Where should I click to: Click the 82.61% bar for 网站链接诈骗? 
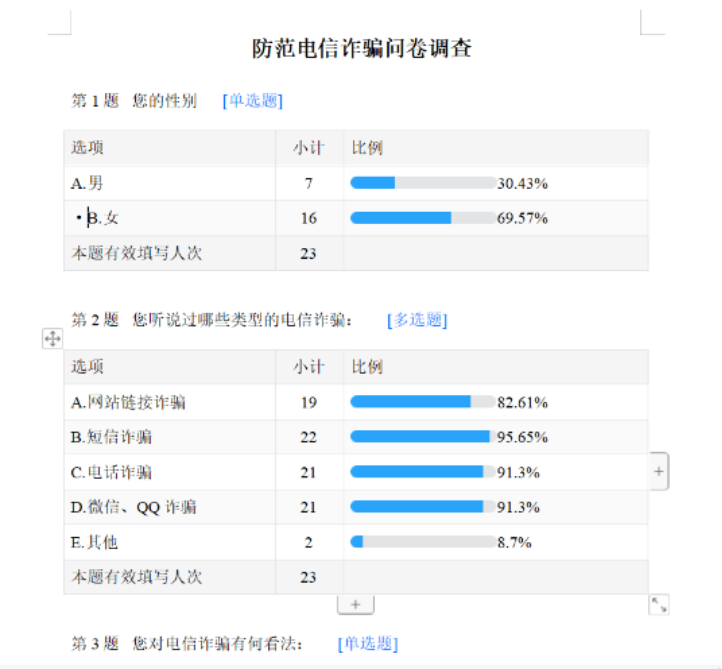click(x=423, y=402)
